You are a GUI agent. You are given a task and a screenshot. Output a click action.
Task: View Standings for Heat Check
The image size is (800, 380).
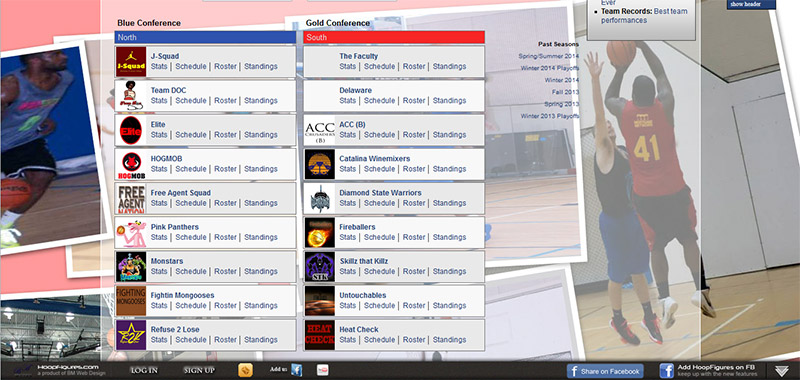(449, 340)
